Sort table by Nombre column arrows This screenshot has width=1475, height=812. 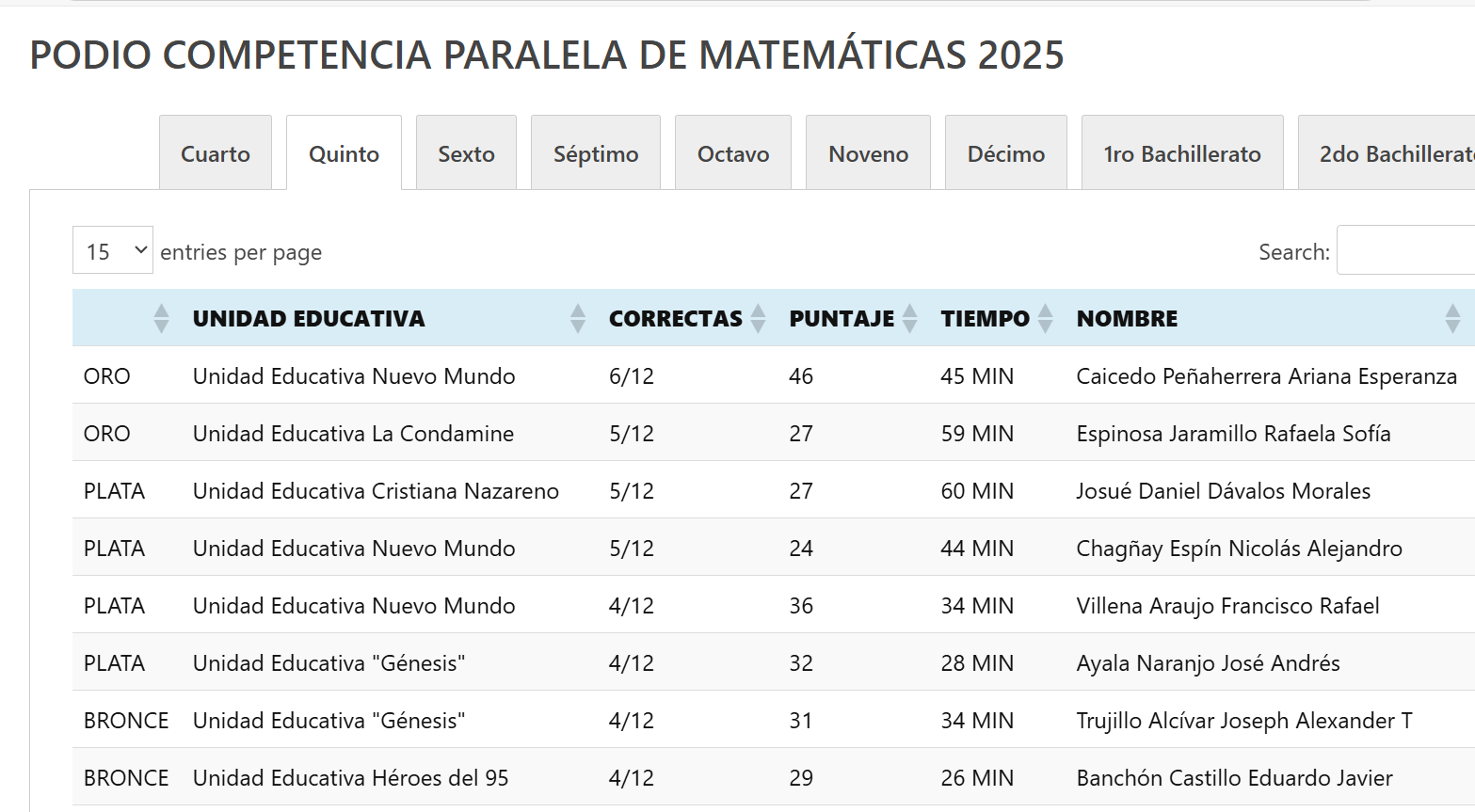click(1452, 319)
